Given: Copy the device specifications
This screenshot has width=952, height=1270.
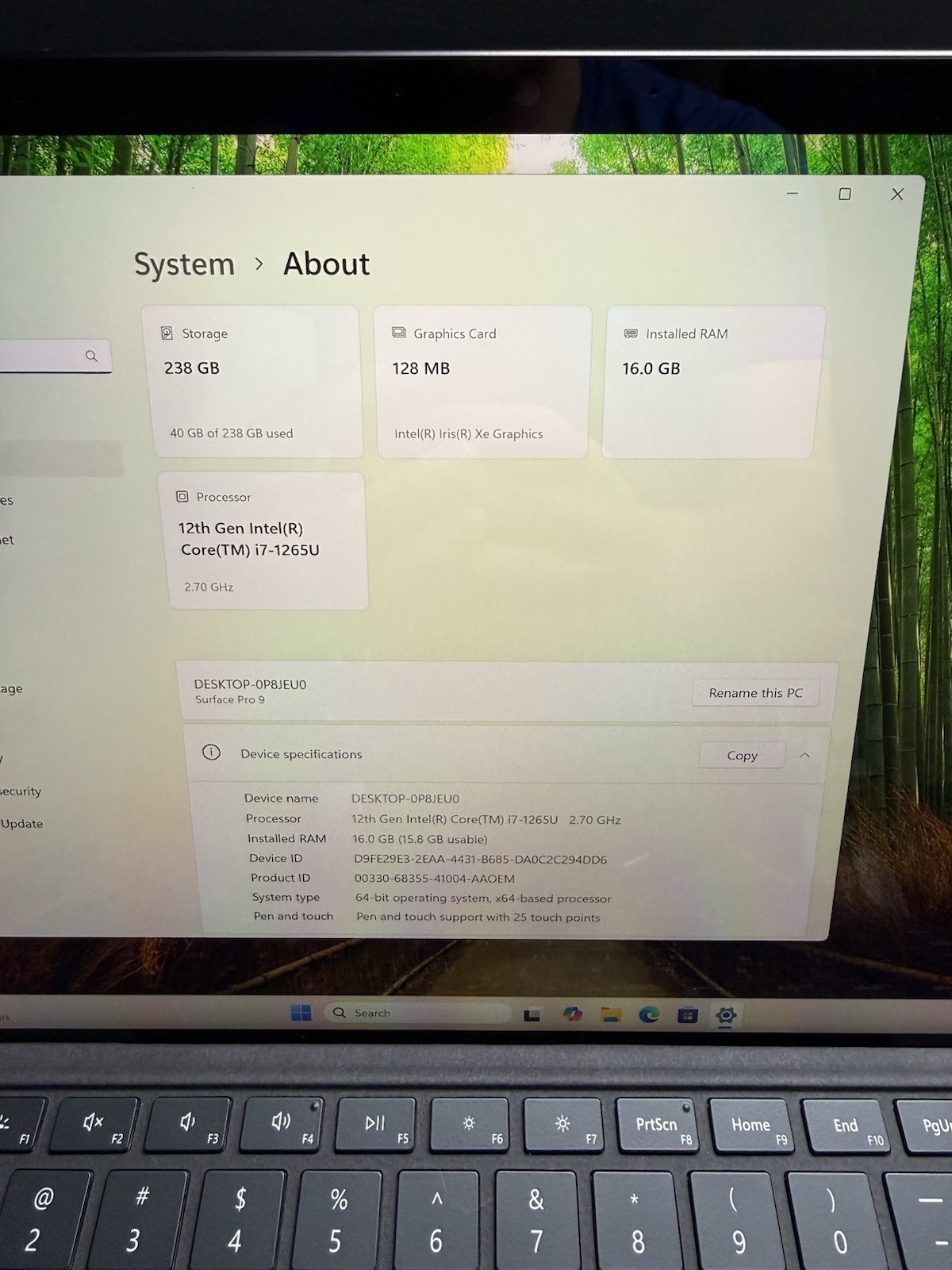Looking at the screenshot, I should 742,756.
